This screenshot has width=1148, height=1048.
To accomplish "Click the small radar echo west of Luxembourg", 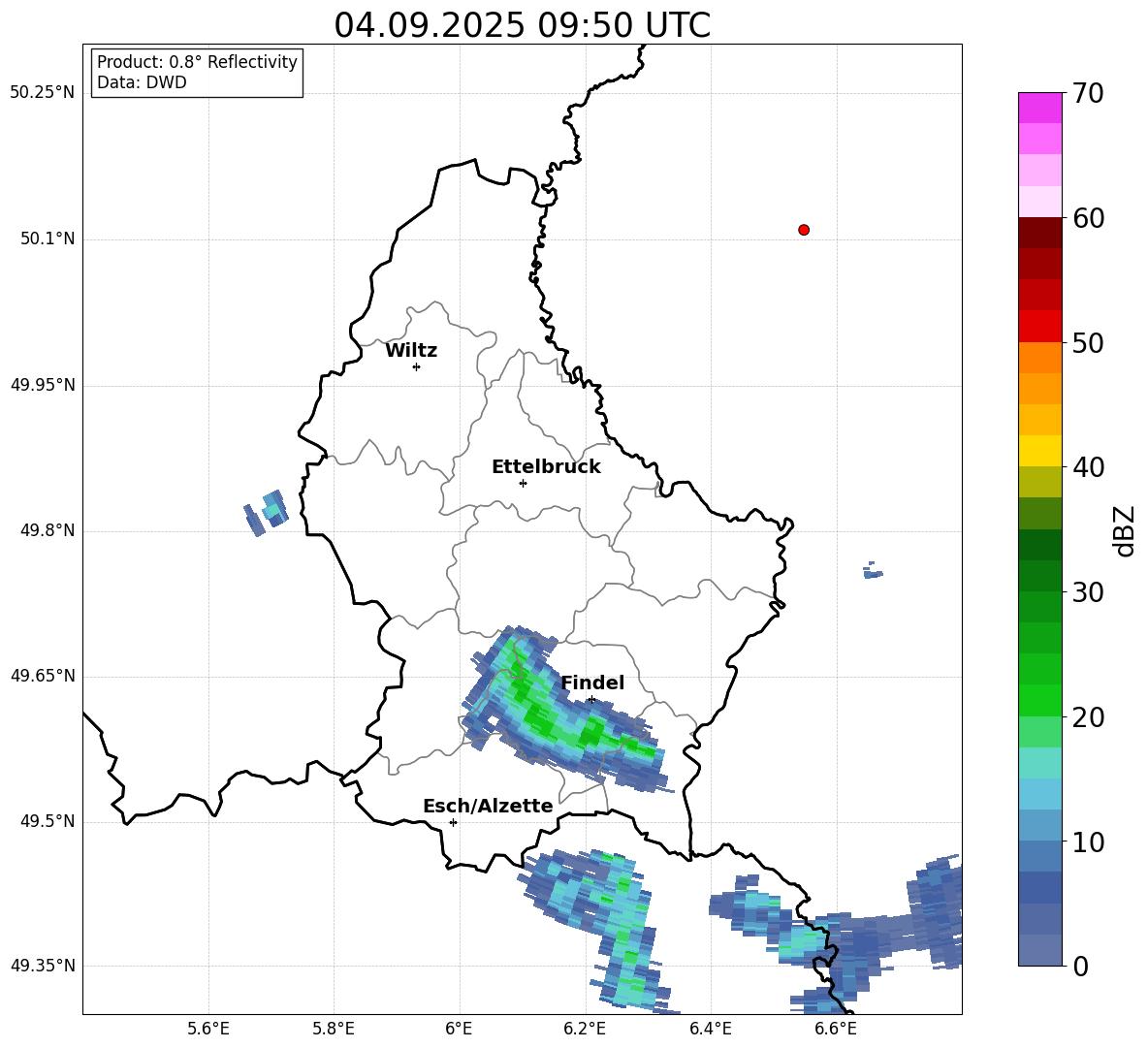I will [267, 513].
